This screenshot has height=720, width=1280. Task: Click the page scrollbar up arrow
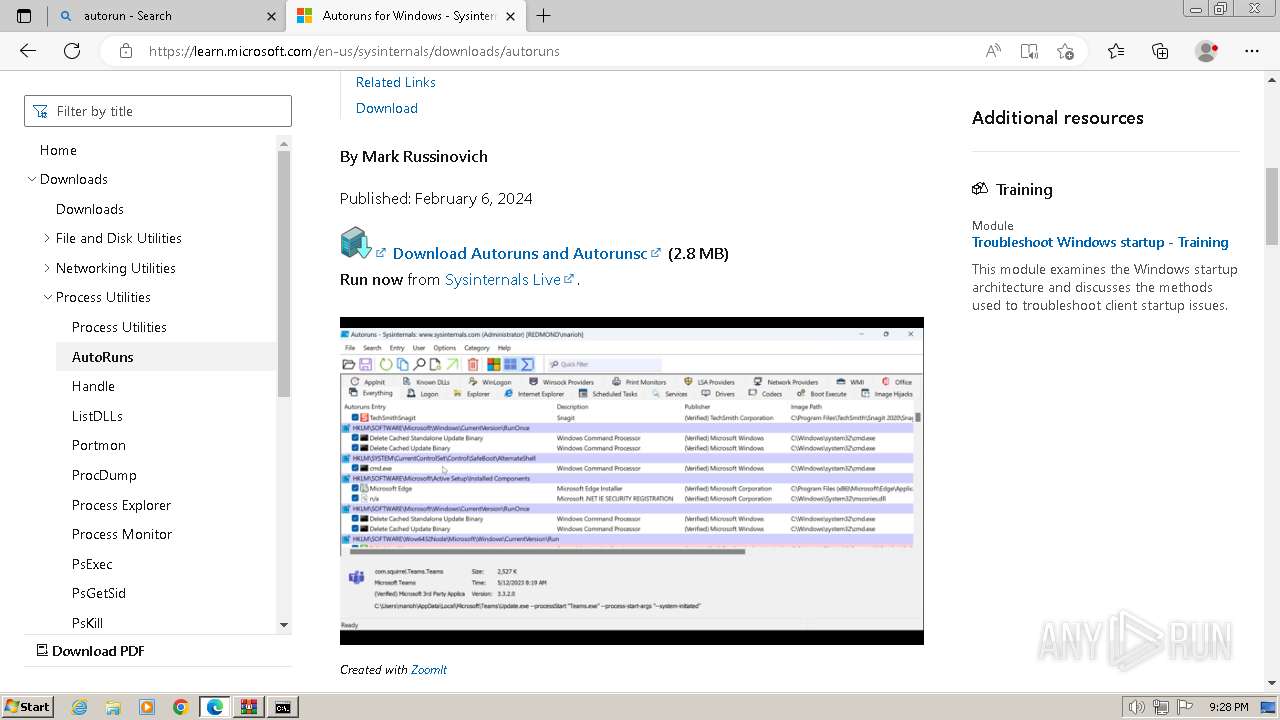pos(1272,78)
